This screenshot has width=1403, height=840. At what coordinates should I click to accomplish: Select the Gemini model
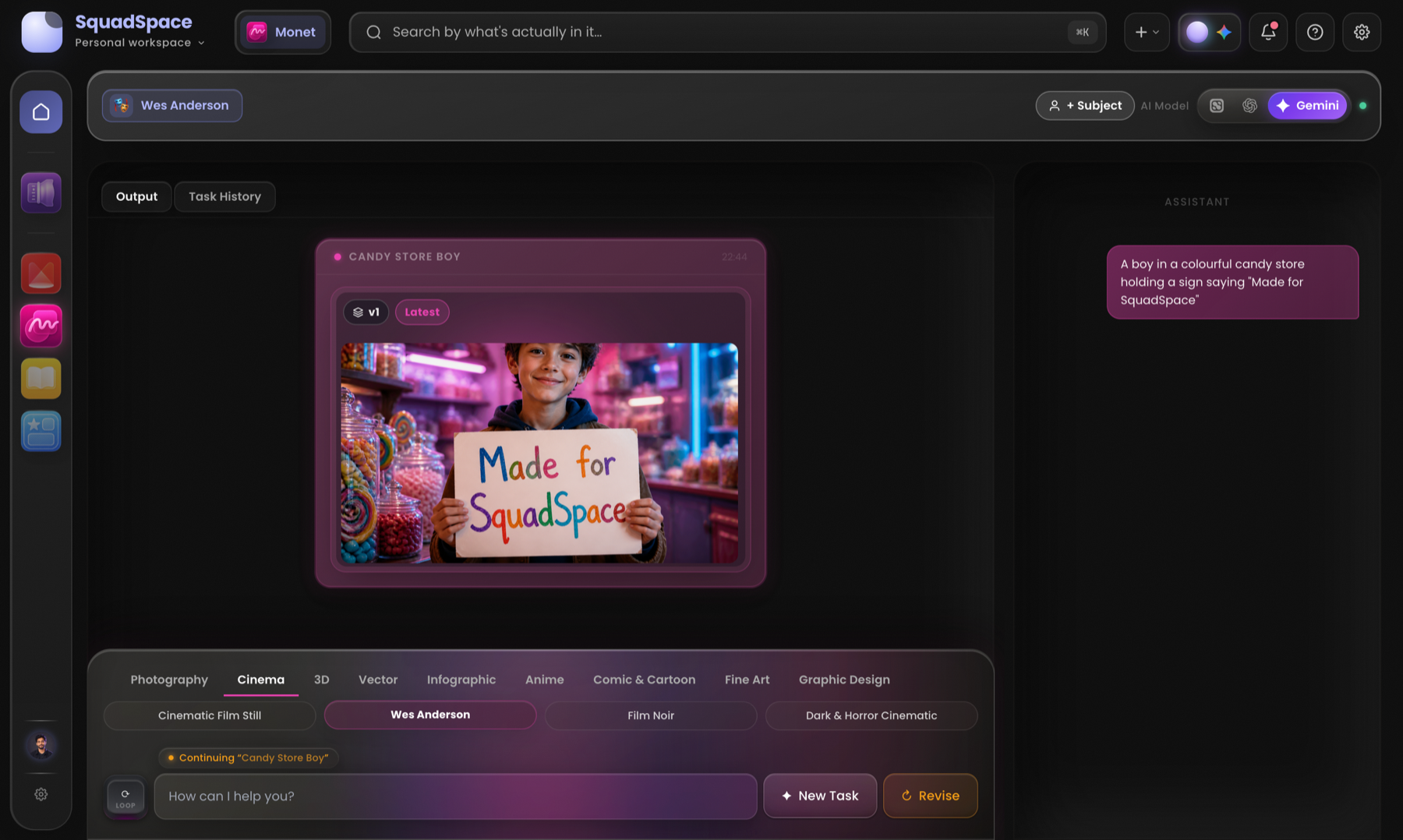coord(1308,106)
